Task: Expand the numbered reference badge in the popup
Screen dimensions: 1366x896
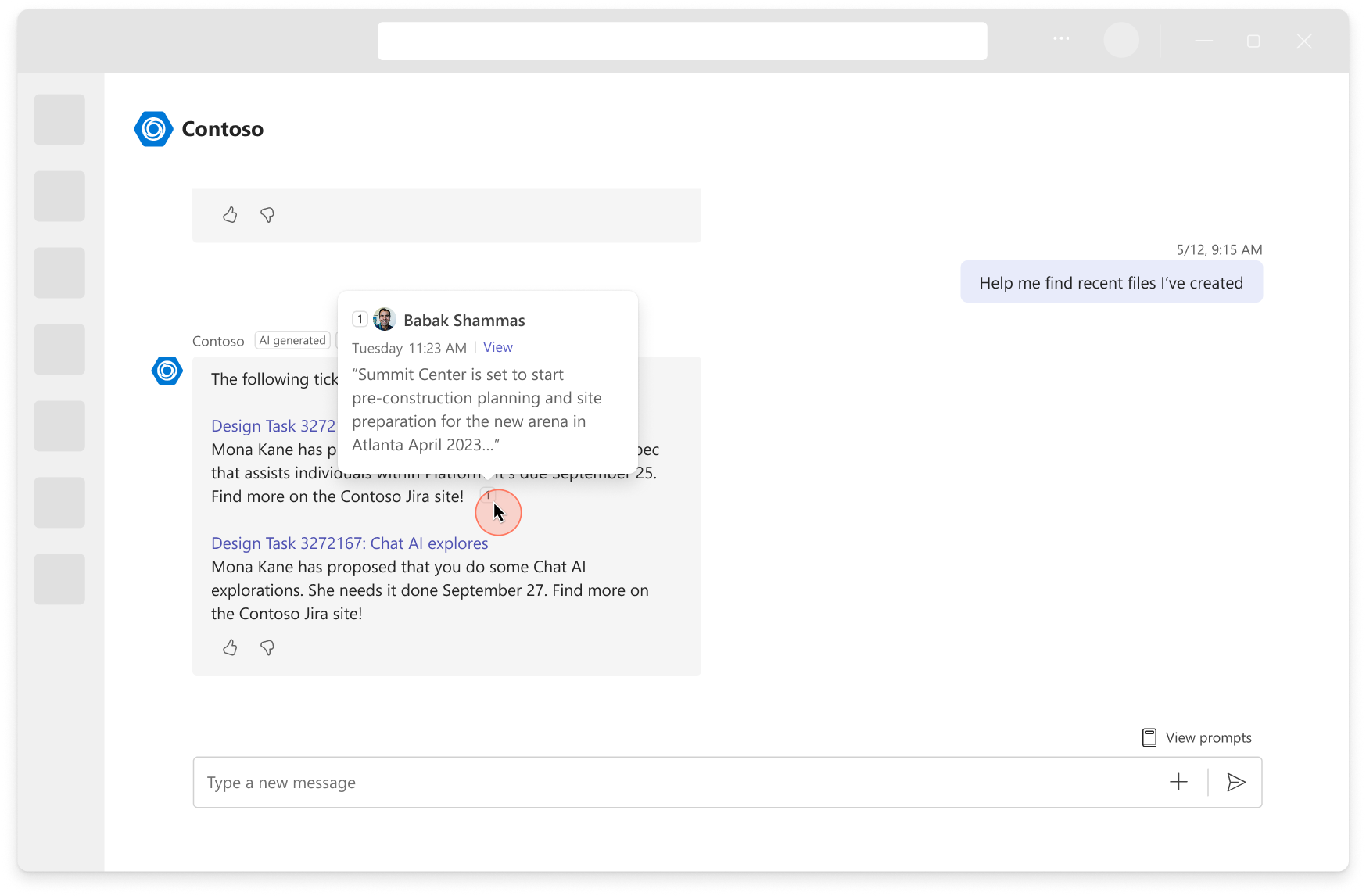Action: [360, 318]
